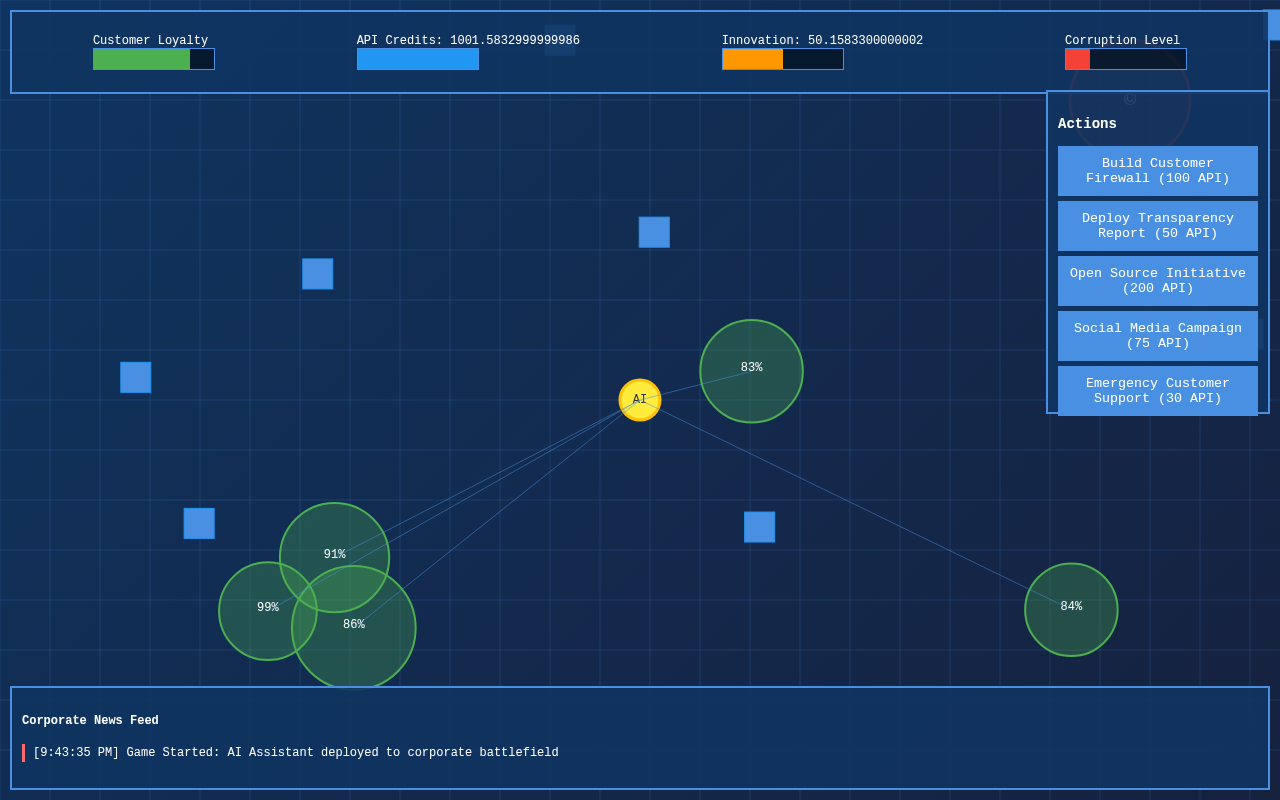1280x800 pixels.
Task: Click the topmost blue square node
Action: (654, 232)
